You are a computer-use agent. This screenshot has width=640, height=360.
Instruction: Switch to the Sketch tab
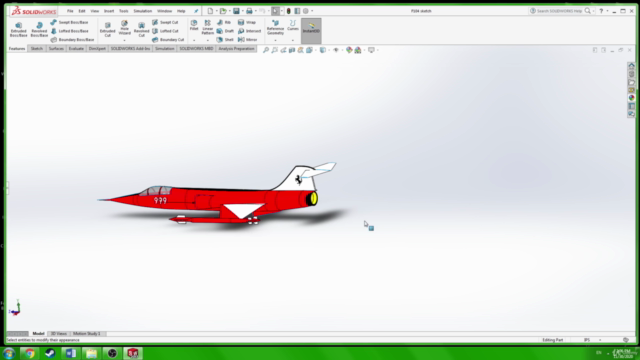37,49
